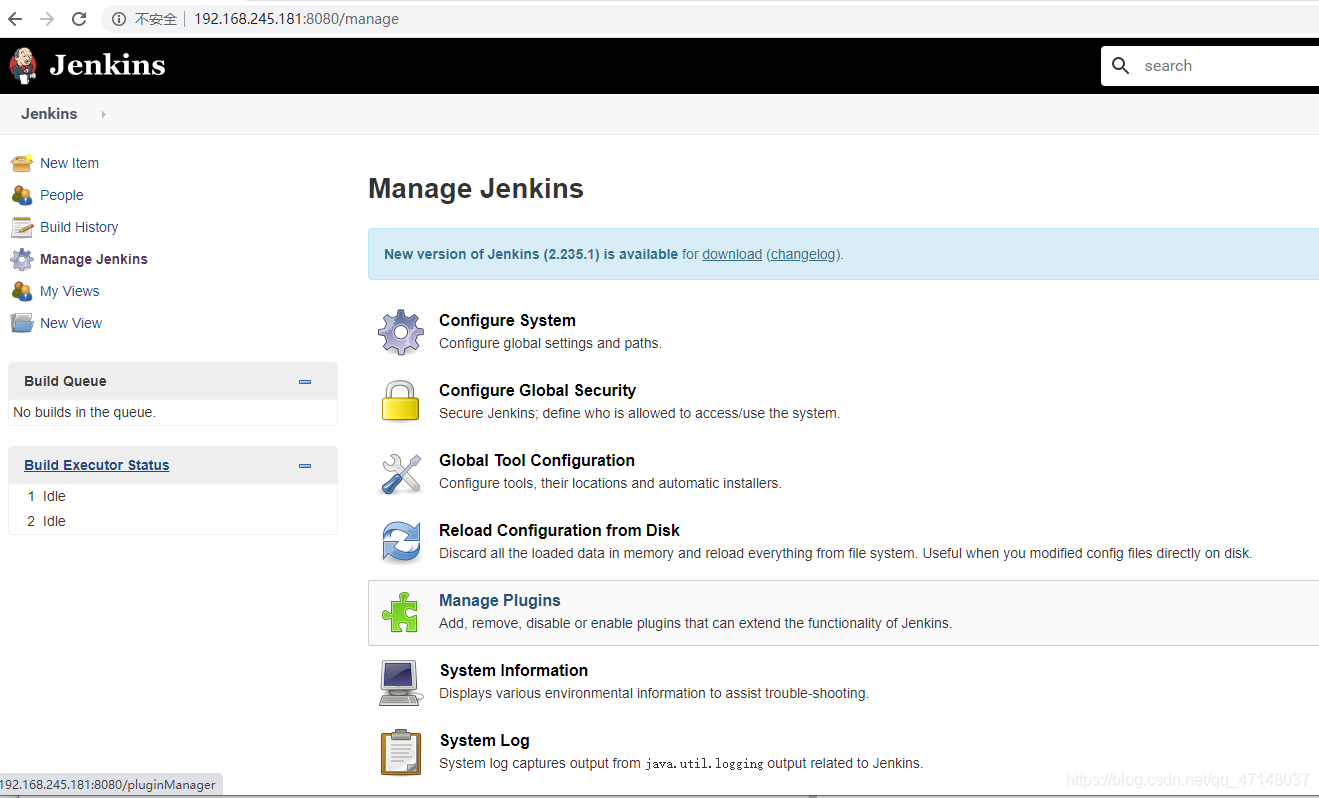The height and width of the screenshot is (798, 1319).
Task: Click 'Configure global settings and paths.' description
Action: pos(550,343)
